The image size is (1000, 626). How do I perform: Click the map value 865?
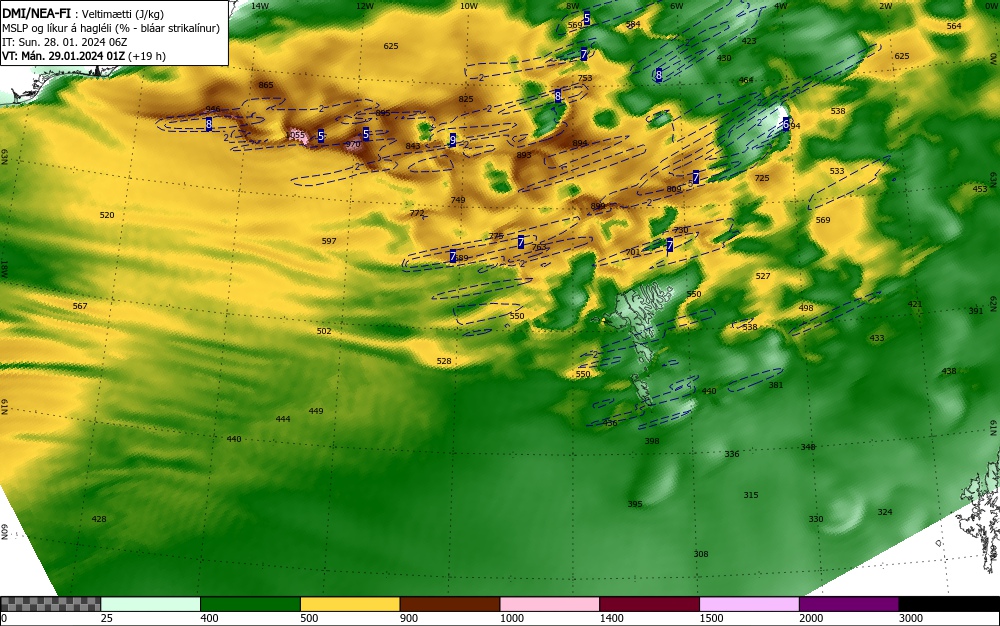[266, 85]
